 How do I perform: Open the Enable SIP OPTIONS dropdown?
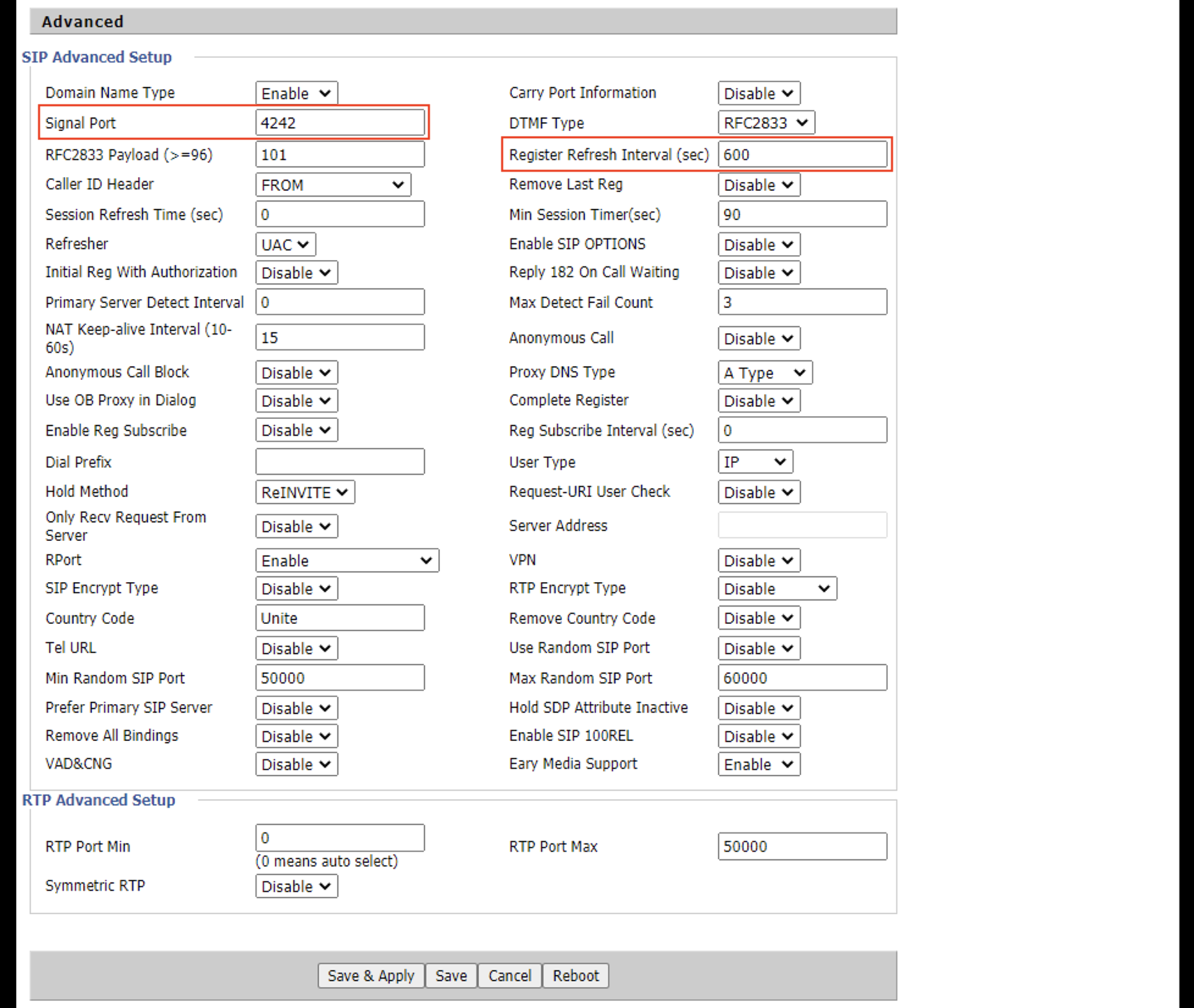[x=759, y=245]
